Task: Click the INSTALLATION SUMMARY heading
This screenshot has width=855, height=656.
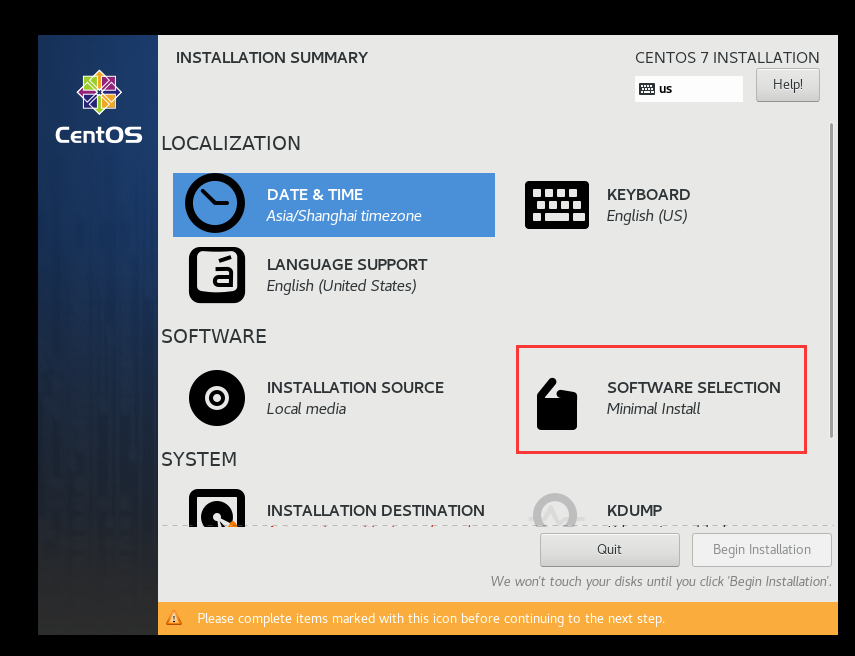Action: click(272, 58)
